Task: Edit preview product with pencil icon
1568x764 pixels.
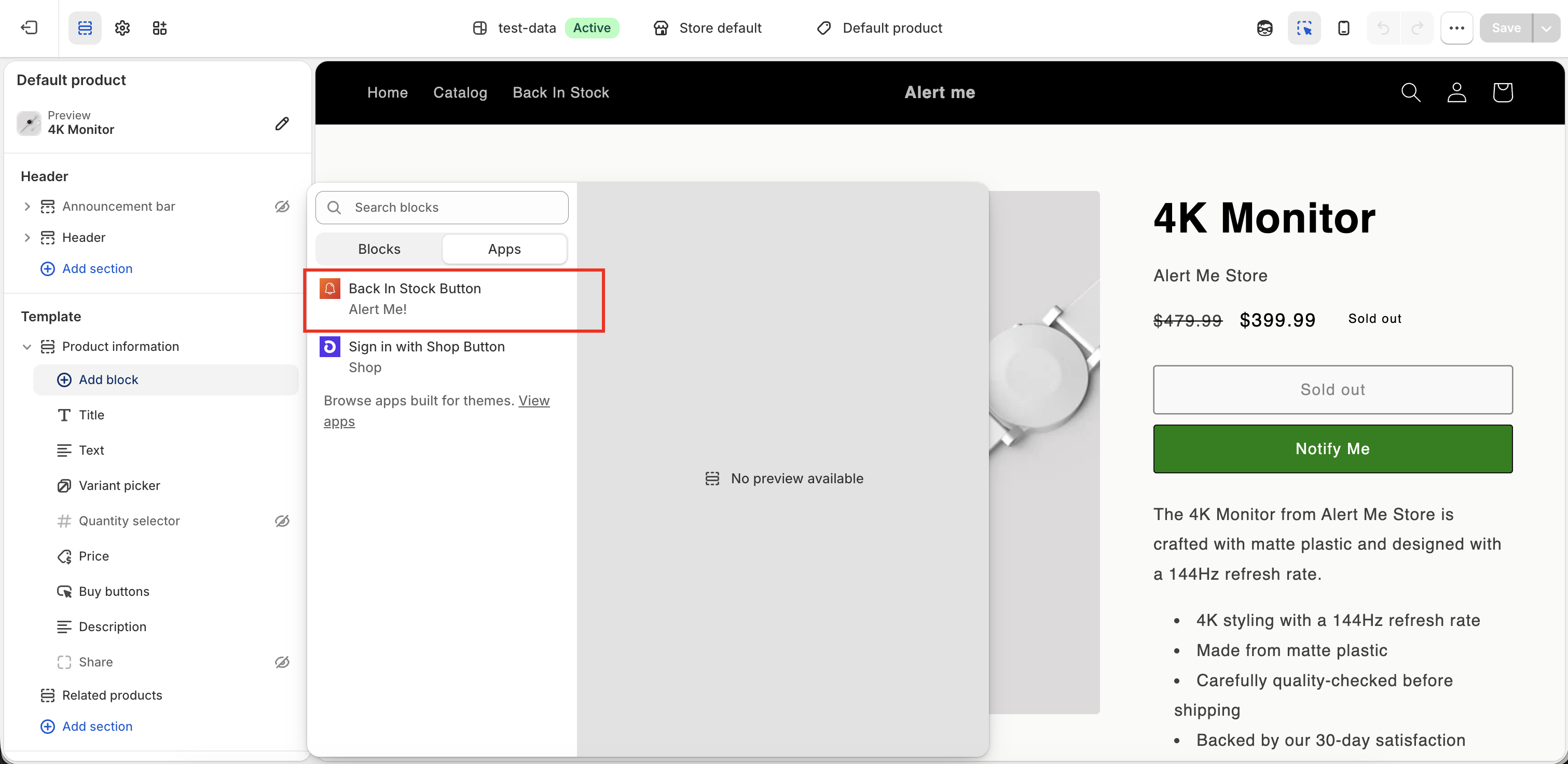Action: 282,124
